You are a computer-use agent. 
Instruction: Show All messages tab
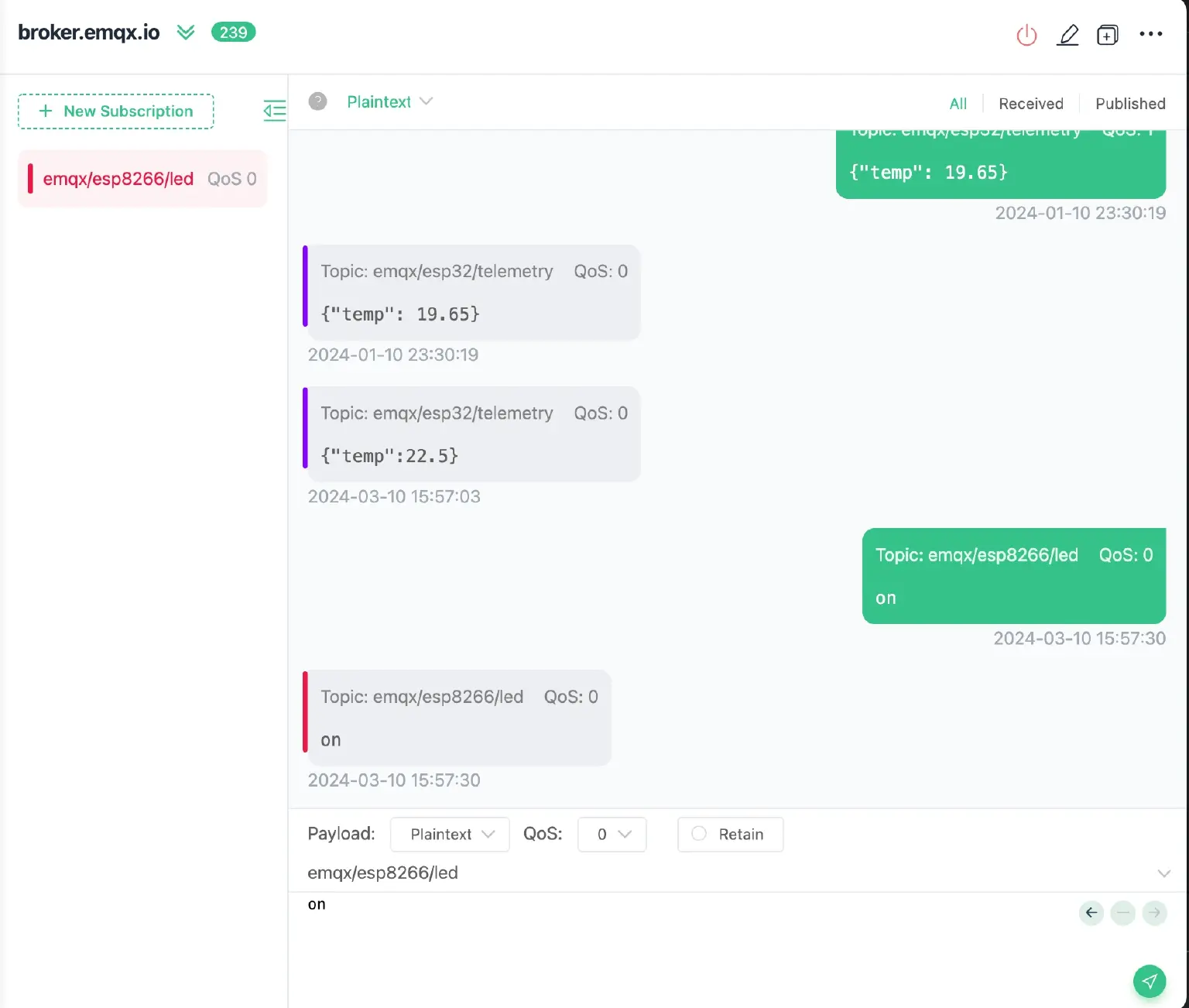click(x=958, y=104)
